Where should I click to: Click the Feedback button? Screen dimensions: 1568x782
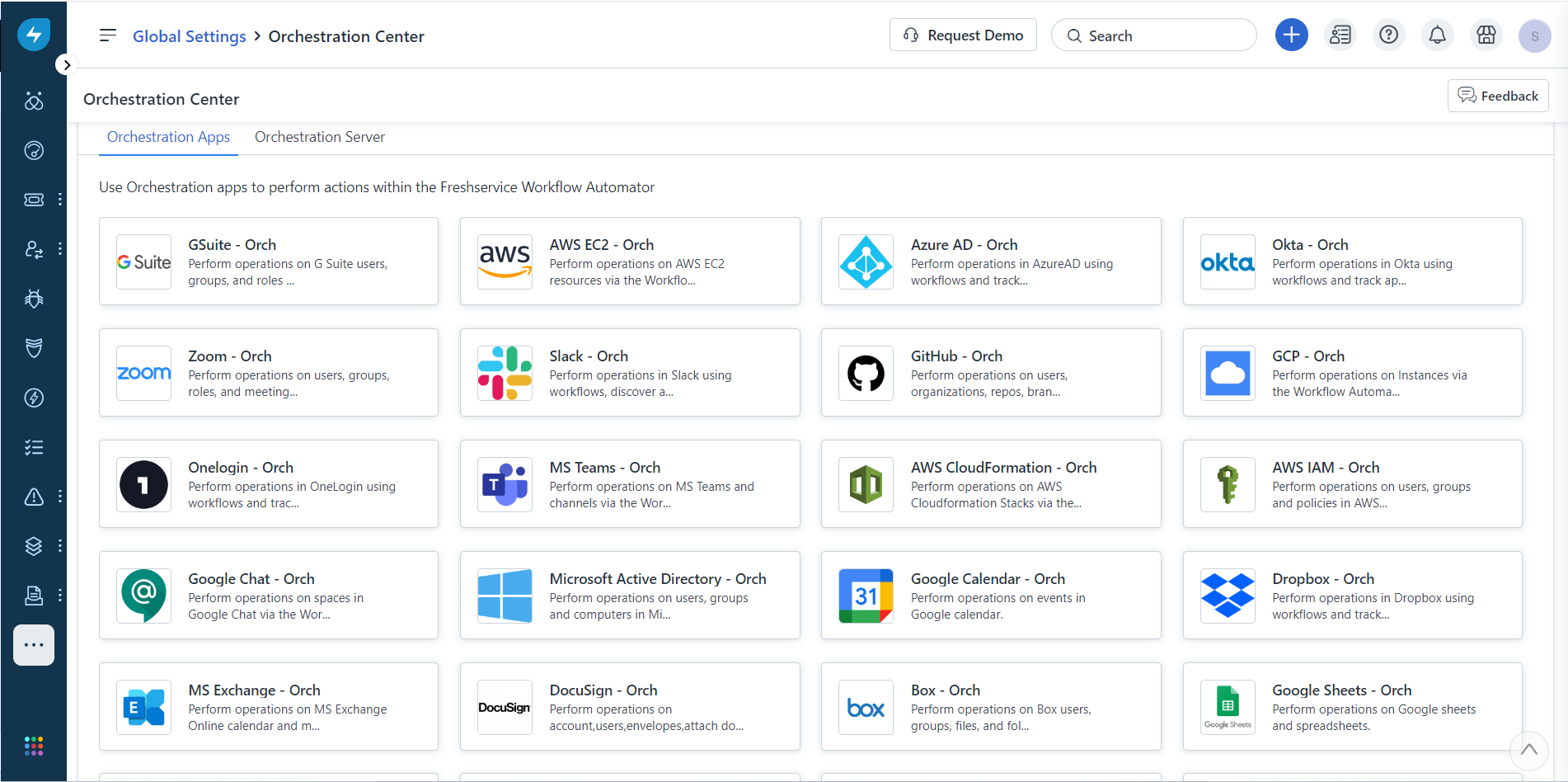tap(1498, 96)
